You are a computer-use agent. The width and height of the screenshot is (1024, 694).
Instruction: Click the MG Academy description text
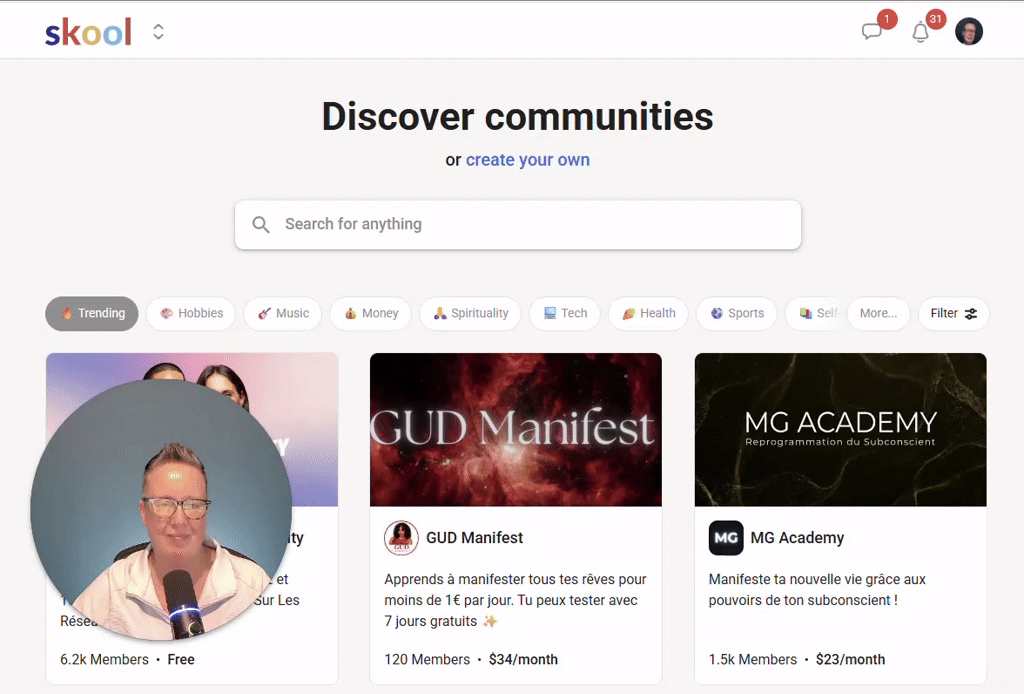(817, 590)
